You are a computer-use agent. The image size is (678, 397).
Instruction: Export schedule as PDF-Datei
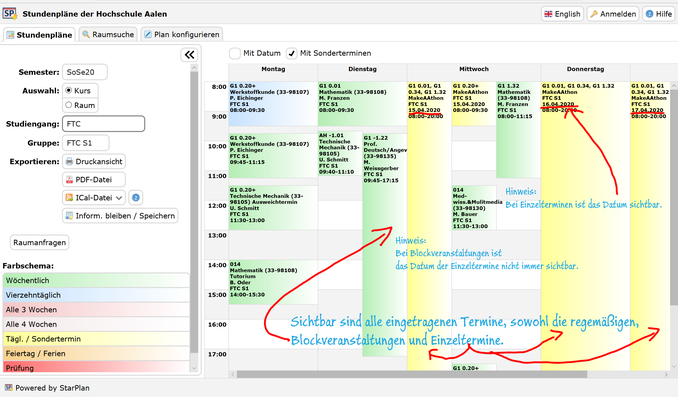tap(94, 179)
